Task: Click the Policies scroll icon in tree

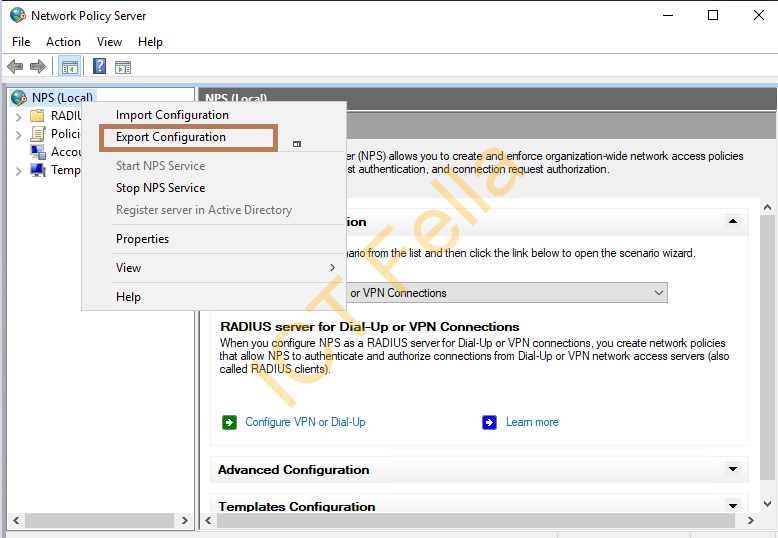Action: (x=38, y=134)
